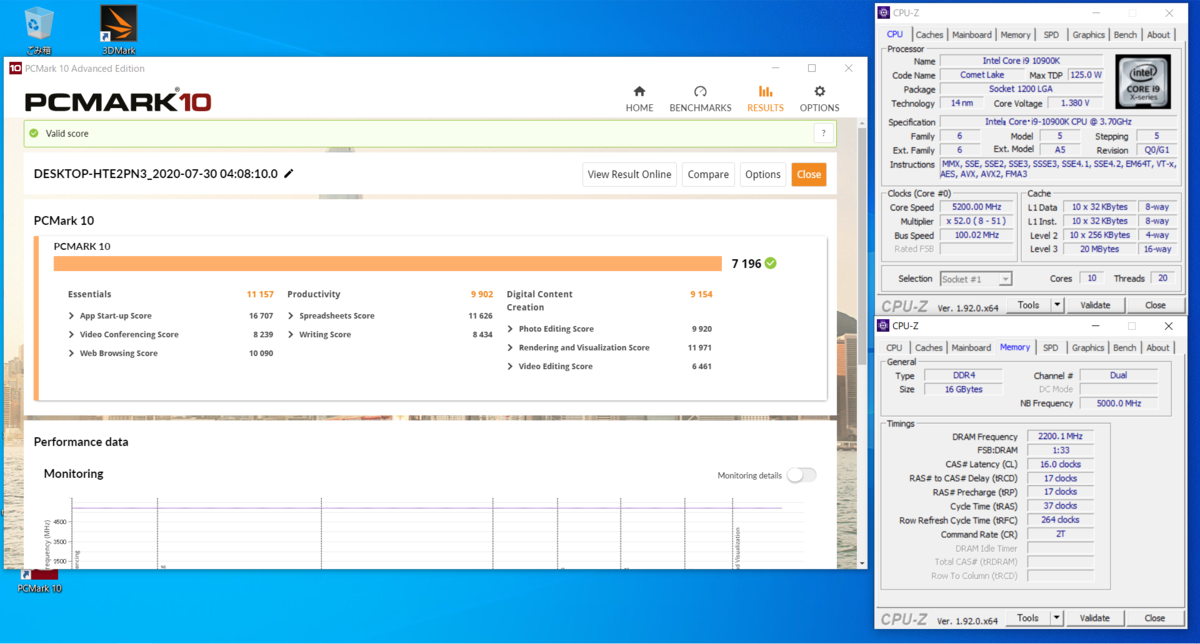Open Tools dropdown arrow in upper CPU-Z
Viewport: 1200px width, 644px height.
pos(1057,305)
